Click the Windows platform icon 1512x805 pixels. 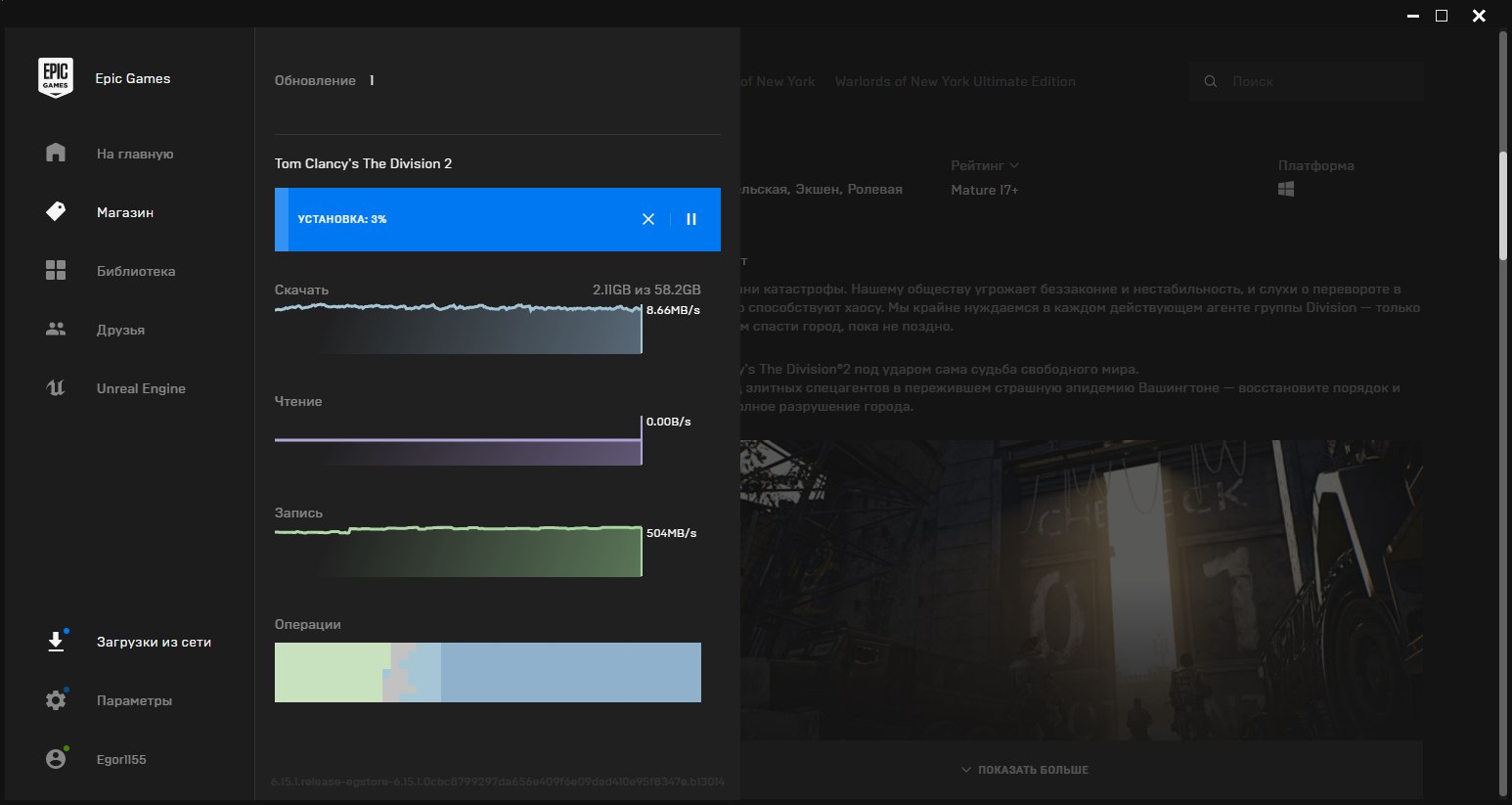(x=1286, y=189)
